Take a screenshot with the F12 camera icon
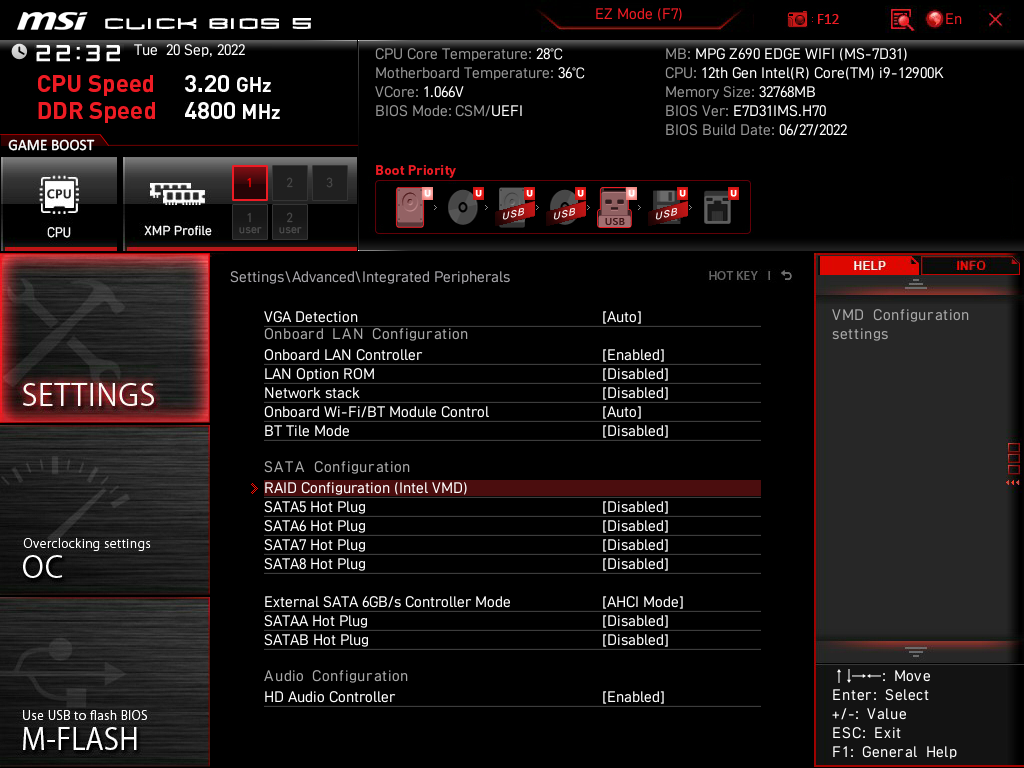1024x768 pixels. point(797,20)
